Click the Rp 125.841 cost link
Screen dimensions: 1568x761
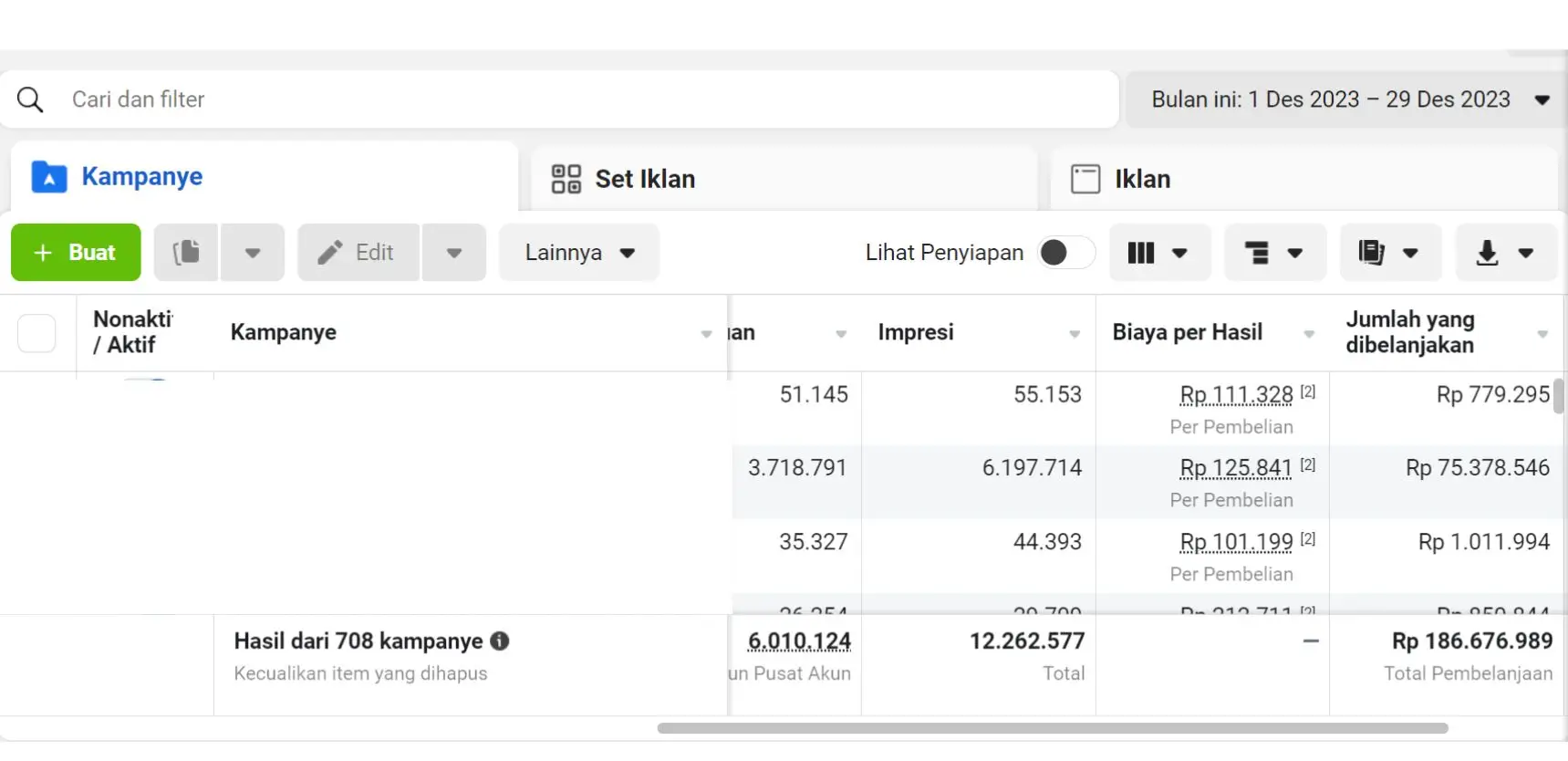point(1236,468)
